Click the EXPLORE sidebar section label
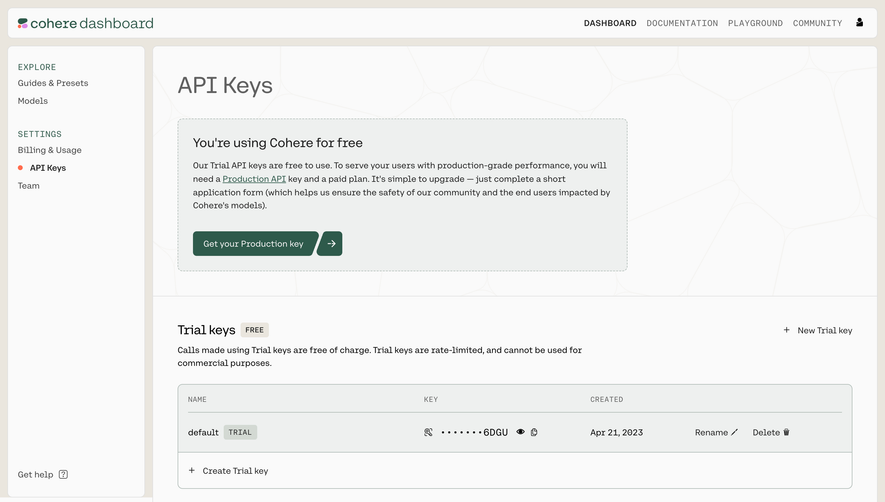This screenshot has height=502, width=885. (37, 67)
